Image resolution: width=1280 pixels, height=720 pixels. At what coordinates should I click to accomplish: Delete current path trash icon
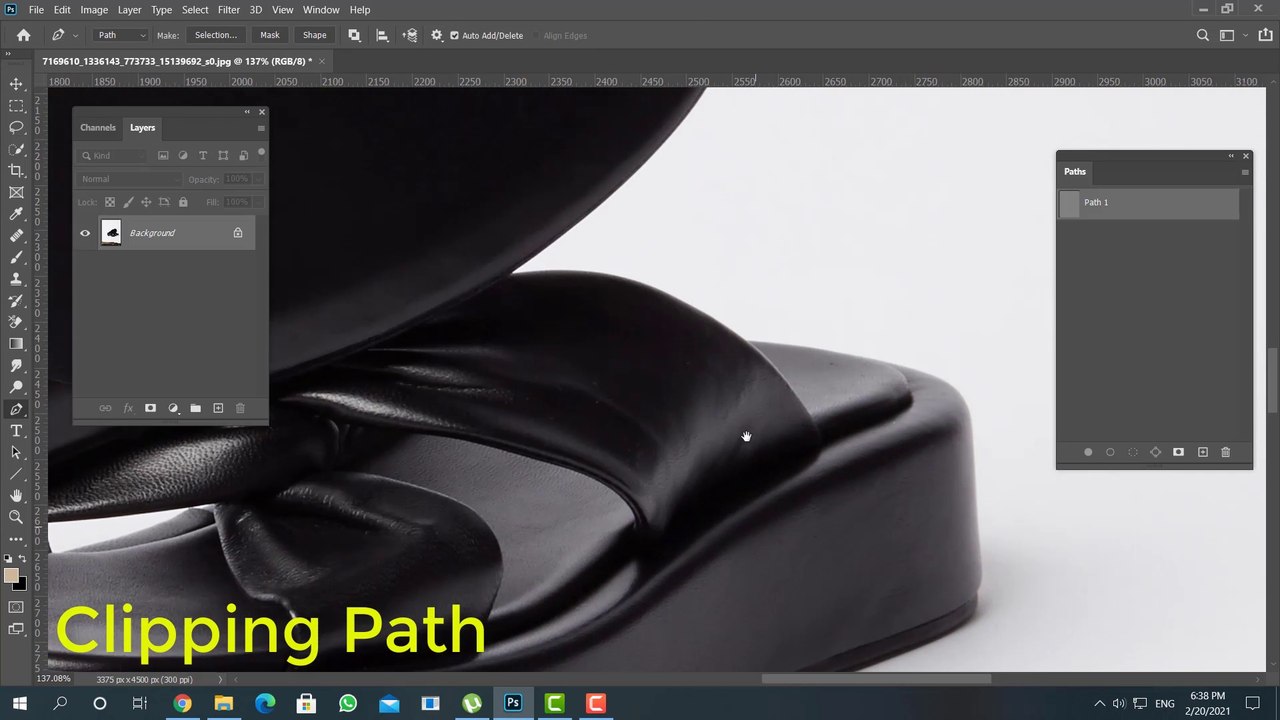click(x=1225, y=452)
